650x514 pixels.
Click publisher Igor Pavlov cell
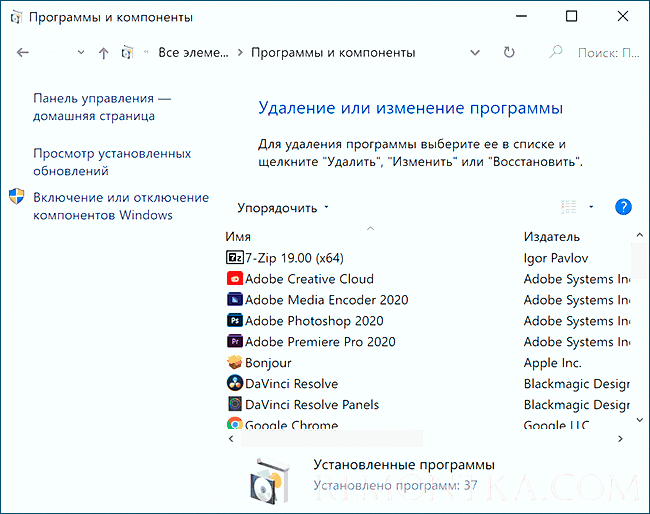555,258
